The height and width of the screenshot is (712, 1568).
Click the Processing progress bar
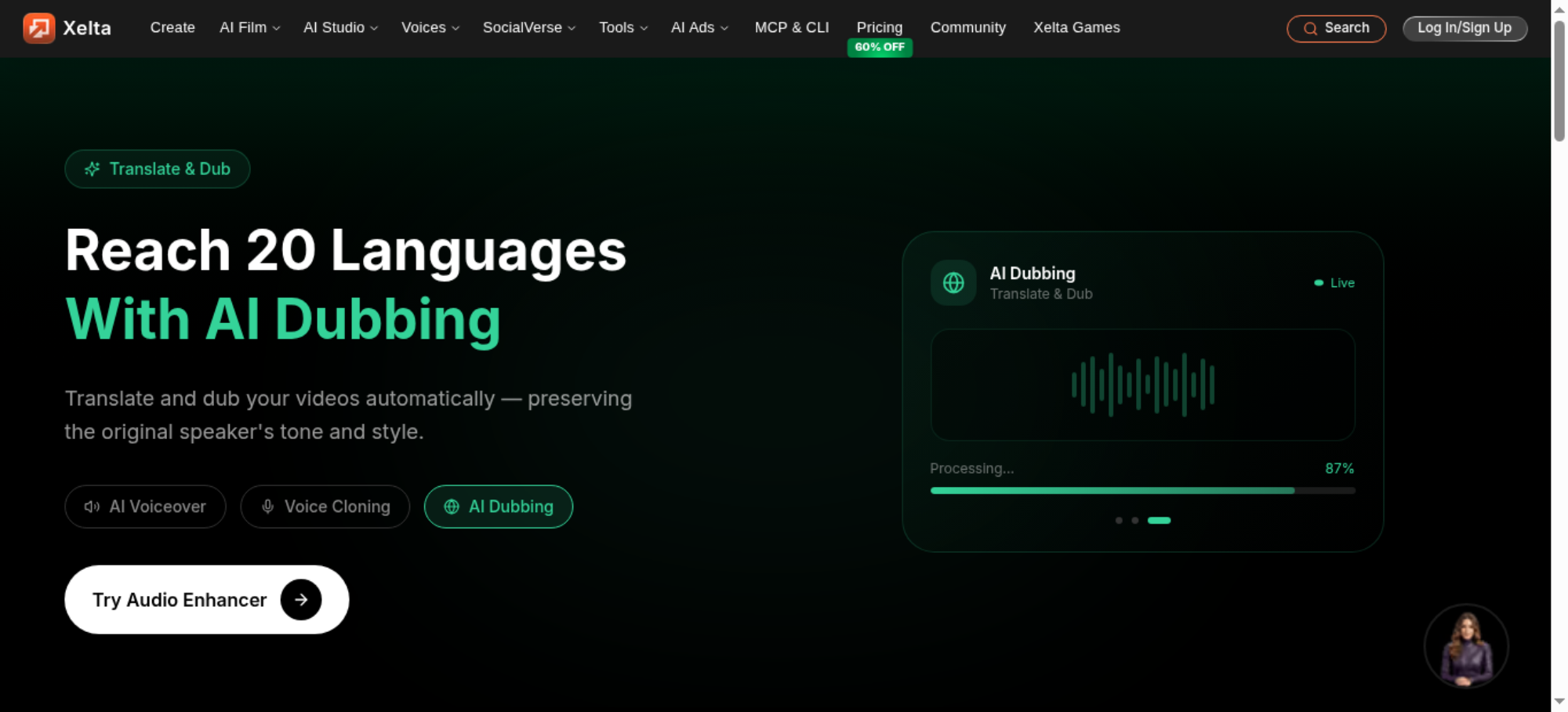tap(1143, 491)
